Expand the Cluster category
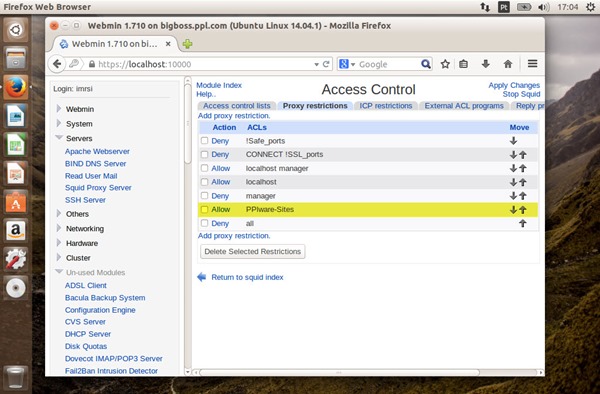The height and width of the screenshot is (394, 600). point(59,257)
